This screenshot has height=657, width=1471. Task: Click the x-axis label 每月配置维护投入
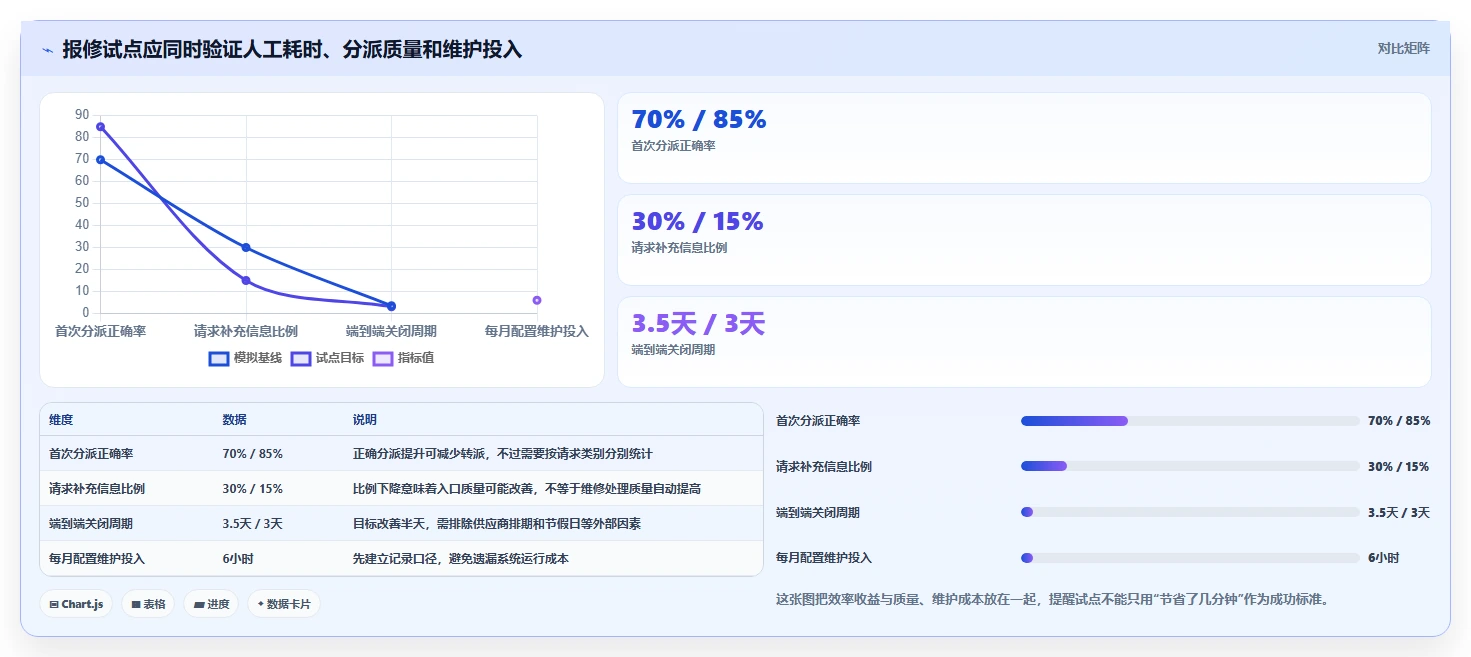[x=537, y=331]
